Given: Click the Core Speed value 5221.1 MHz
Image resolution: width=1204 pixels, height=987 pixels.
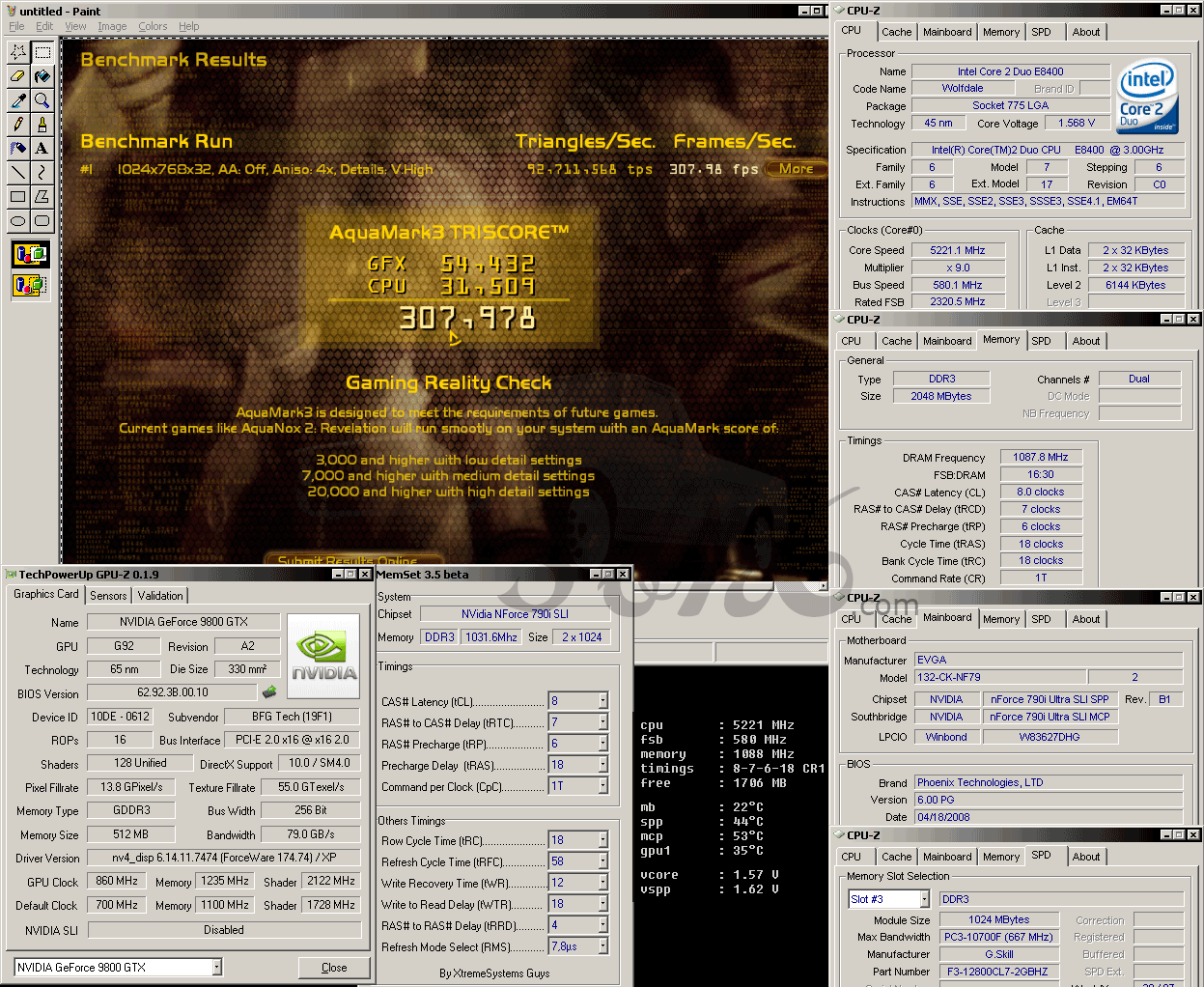Looking at the screenshot, I should tap(958, 250).
